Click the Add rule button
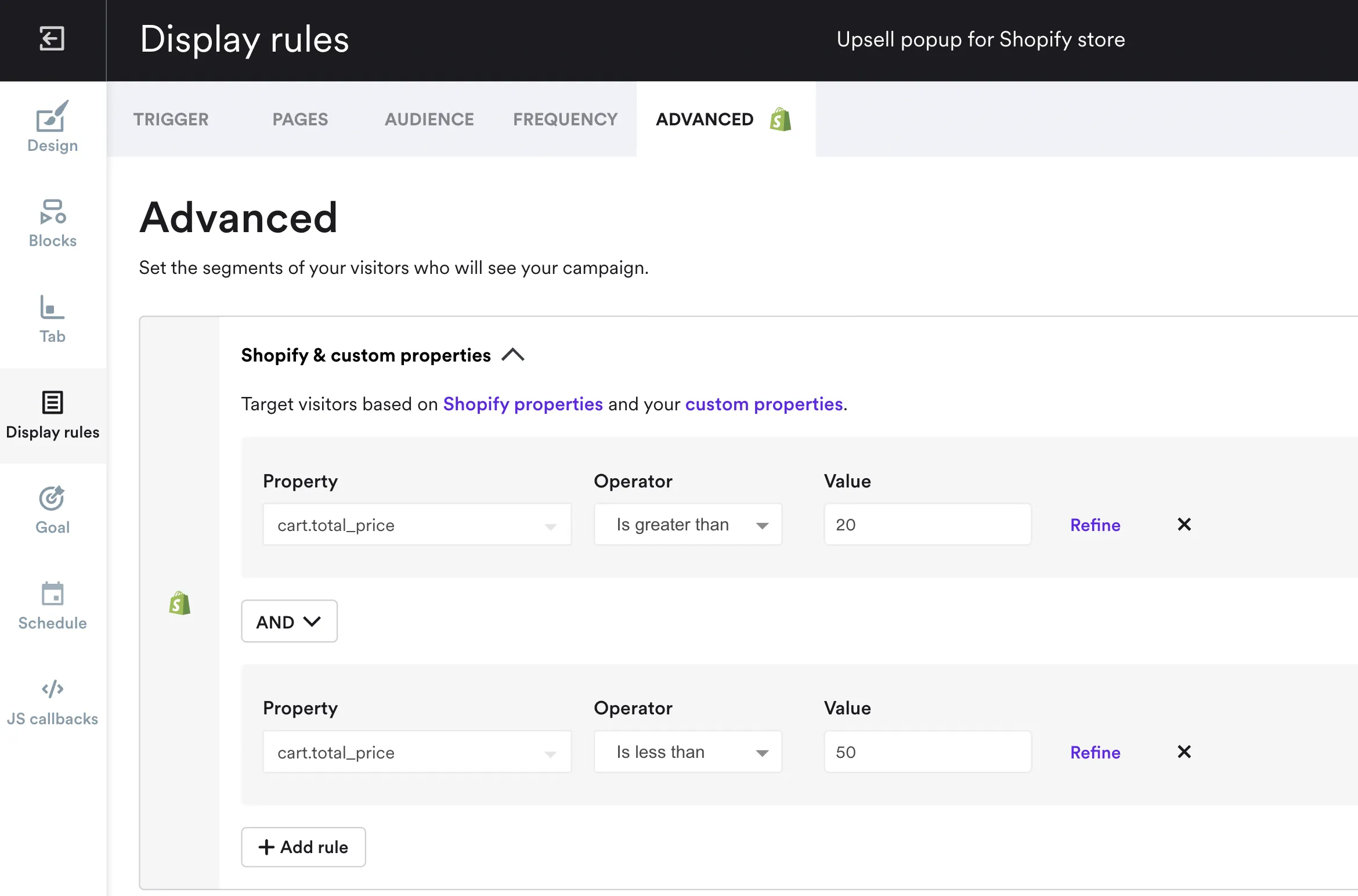The image size is (1358, 896). (x=302, y=847)
